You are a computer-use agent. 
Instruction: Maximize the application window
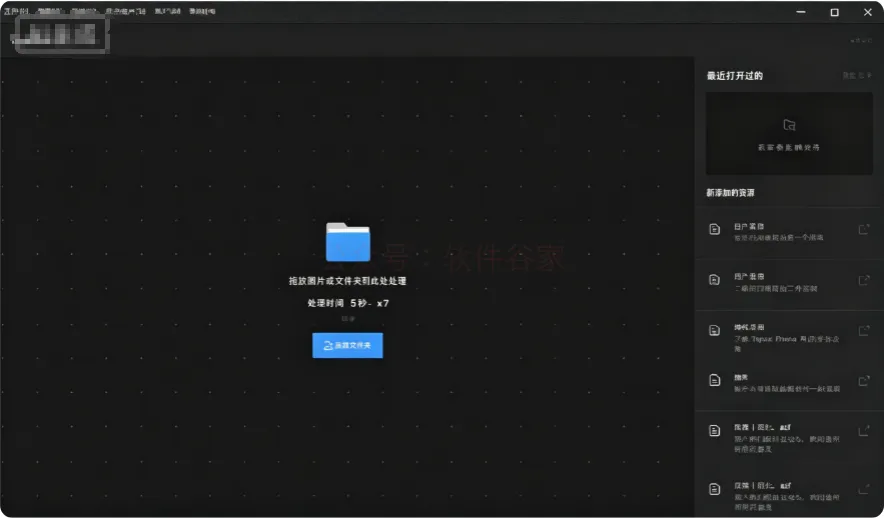(x=834, y=12)
